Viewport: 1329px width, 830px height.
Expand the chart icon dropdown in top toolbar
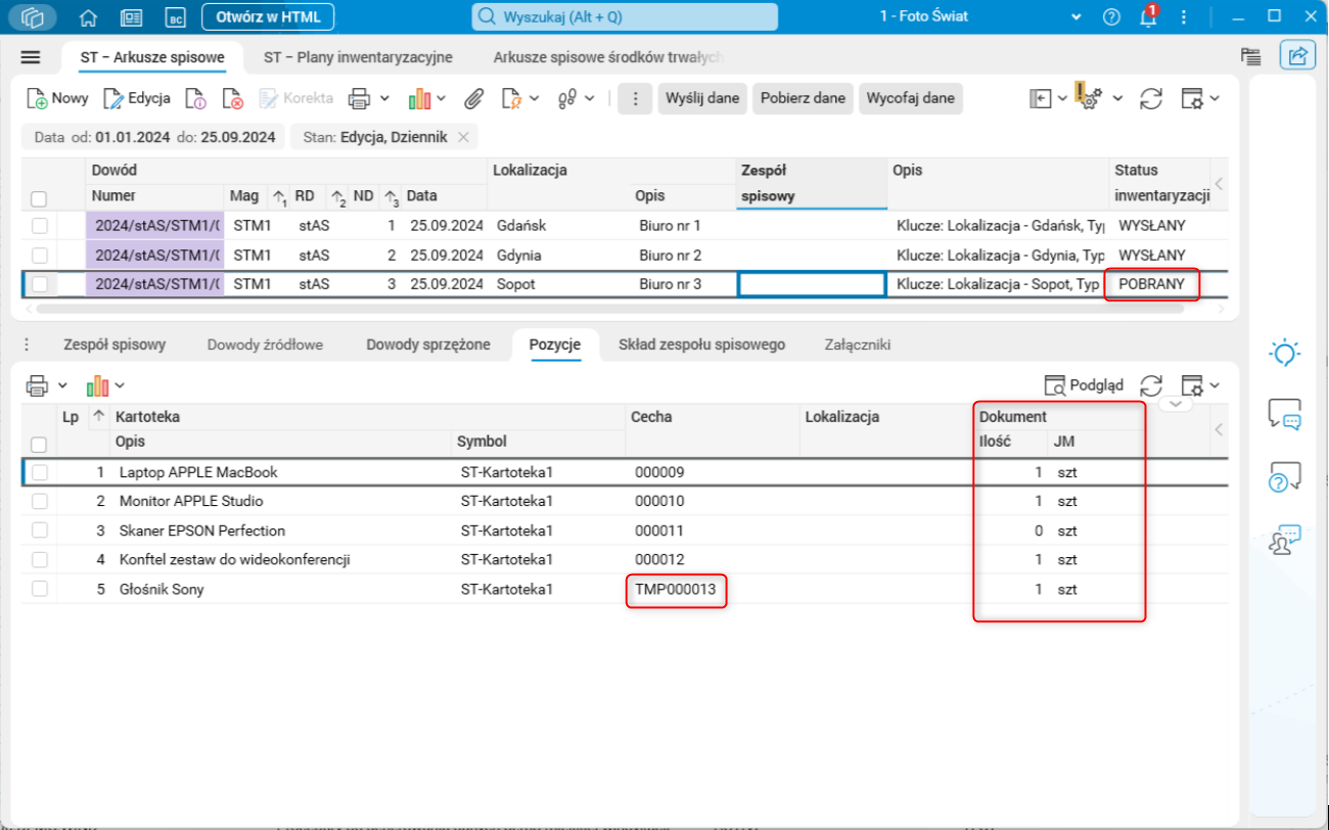coord(441,98)
